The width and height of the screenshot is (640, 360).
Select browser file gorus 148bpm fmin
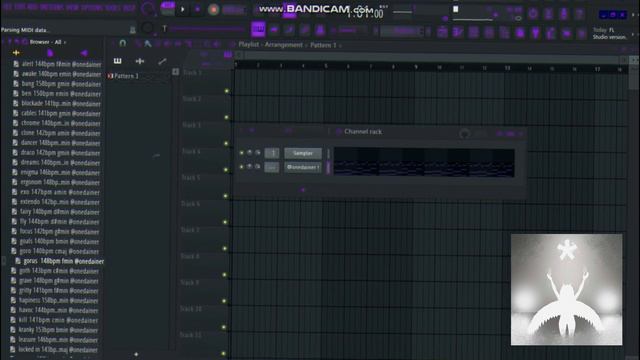60,261
